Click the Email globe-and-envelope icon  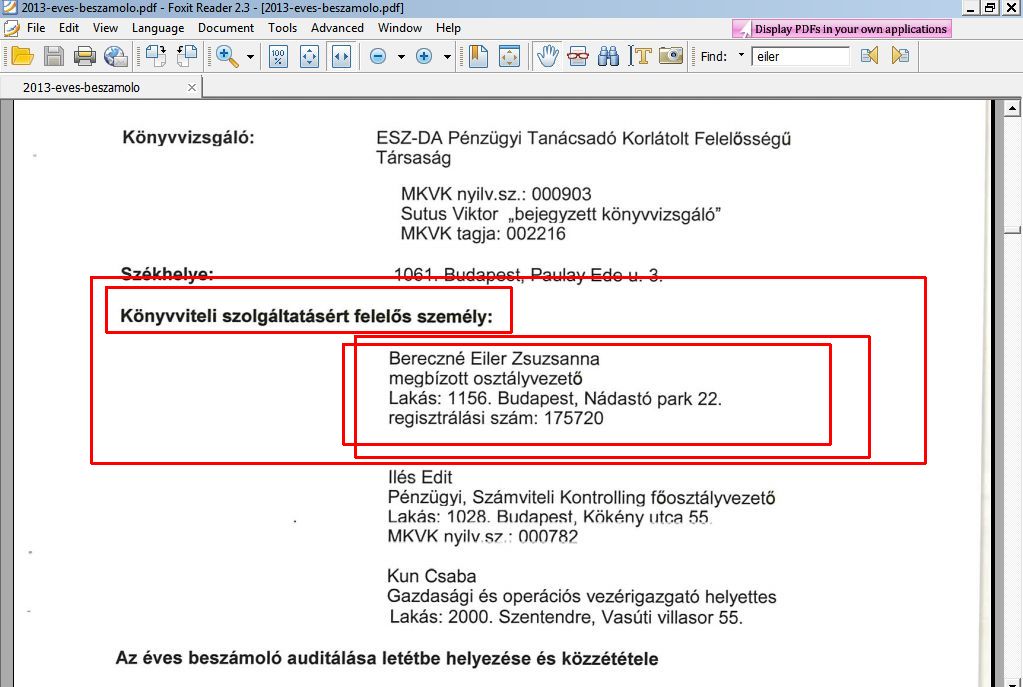tap(116, 56)
